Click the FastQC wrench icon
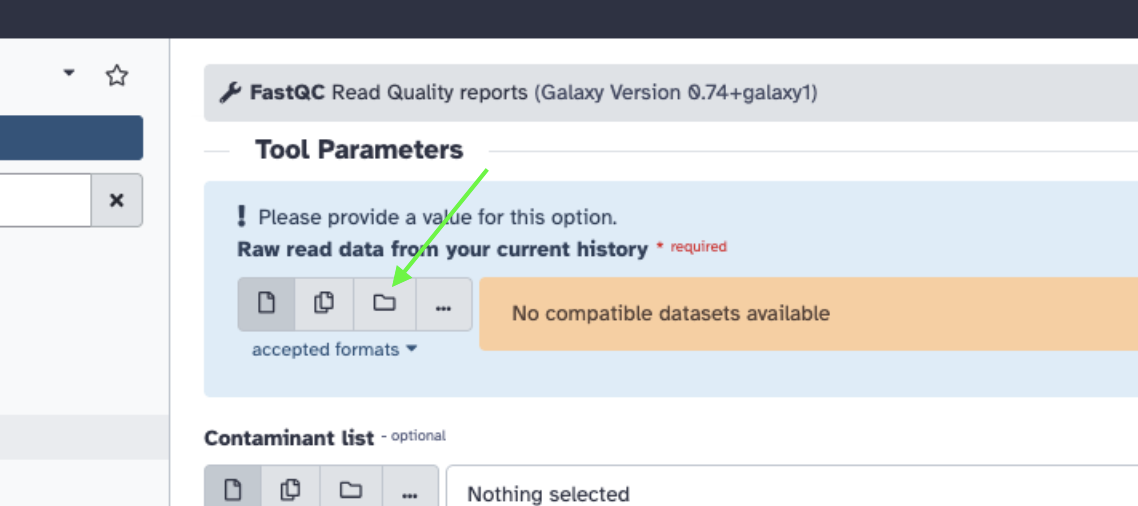The image size is (1138, 506). pyautogui.click(x=230, y=93)
